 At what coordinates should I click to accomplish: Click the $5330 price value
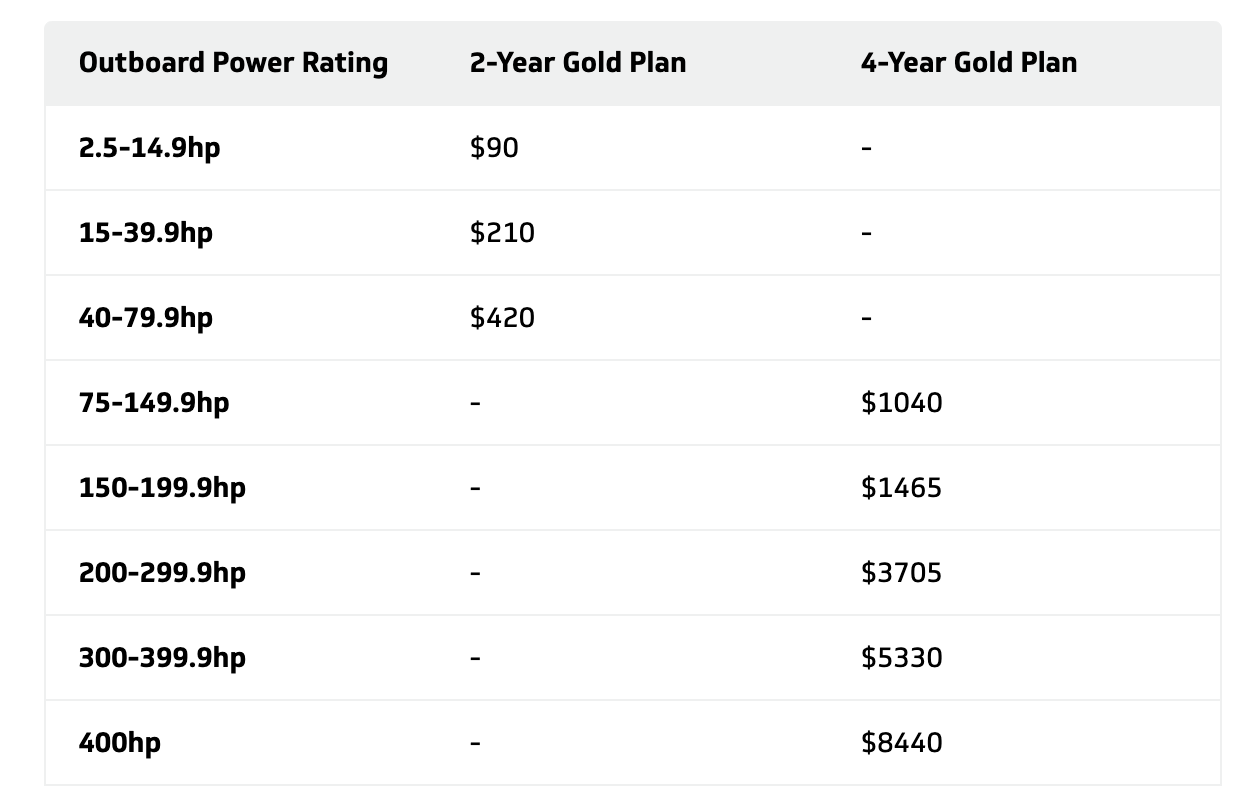[x=901, y=658]
